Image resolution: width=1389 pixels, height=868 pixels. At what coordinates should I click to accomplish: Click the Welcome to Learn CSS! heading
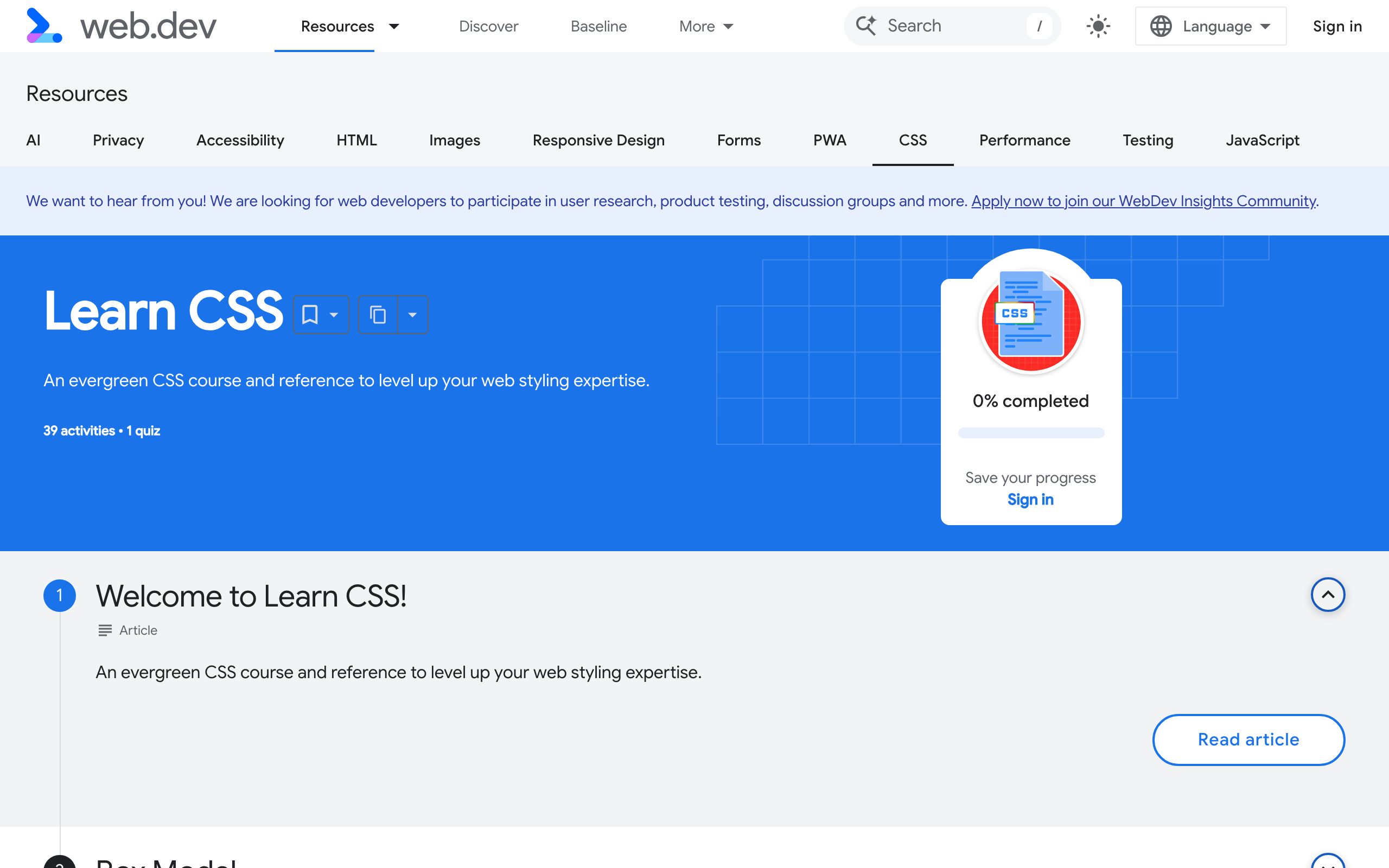click(x=251, y=596)
